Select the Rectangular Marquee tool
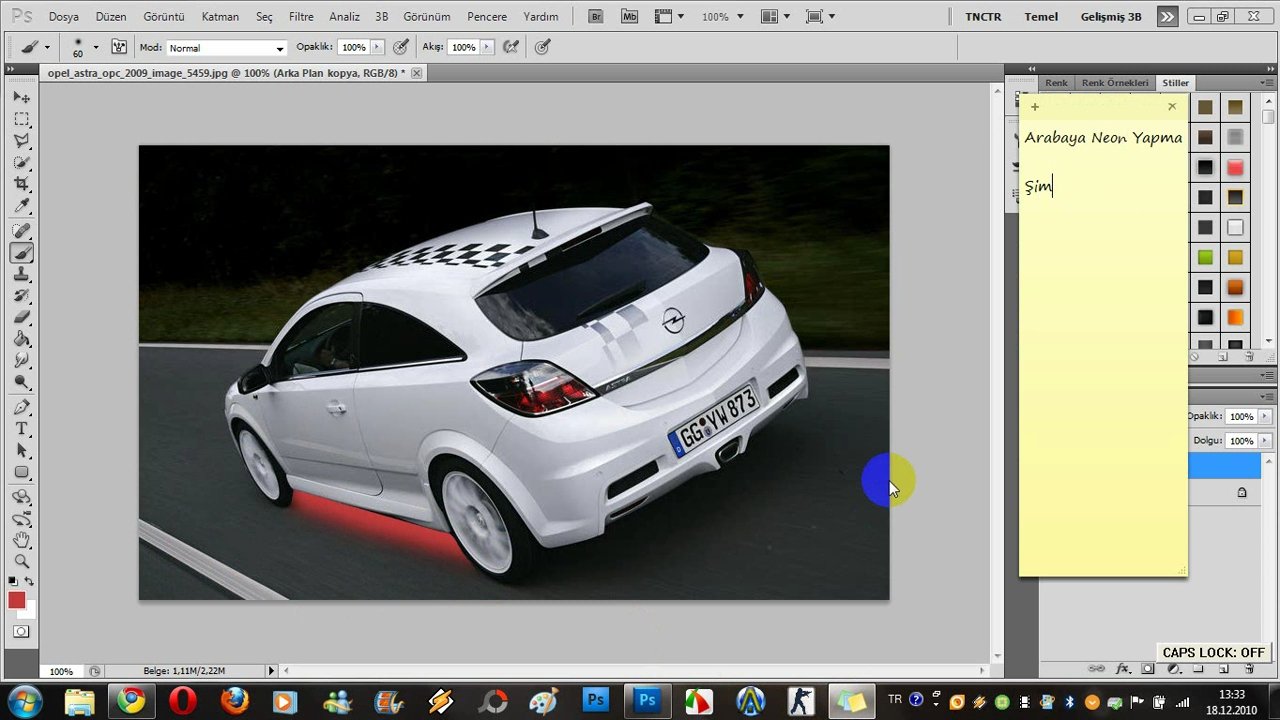Screen dimensions: 1280x720 [21, 120]
